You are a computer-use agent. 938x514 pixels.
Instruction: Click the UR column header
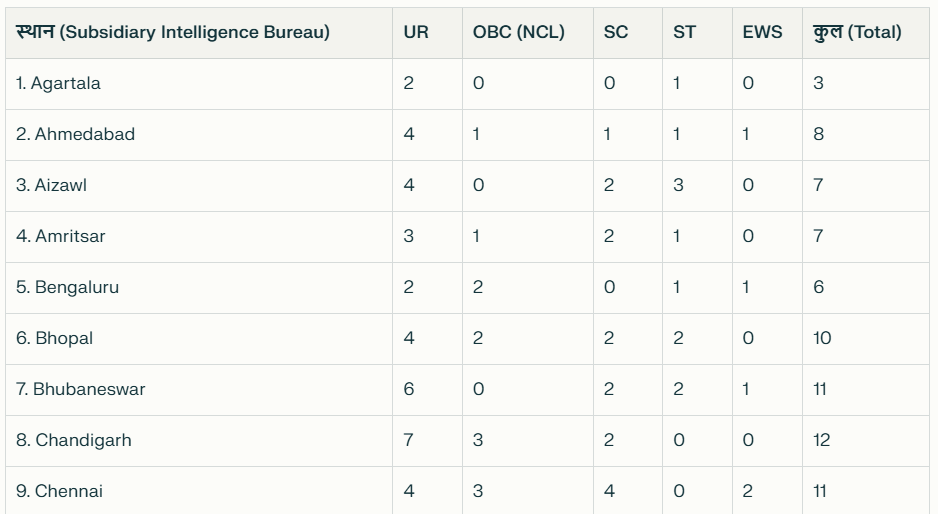tap(416, 32)
